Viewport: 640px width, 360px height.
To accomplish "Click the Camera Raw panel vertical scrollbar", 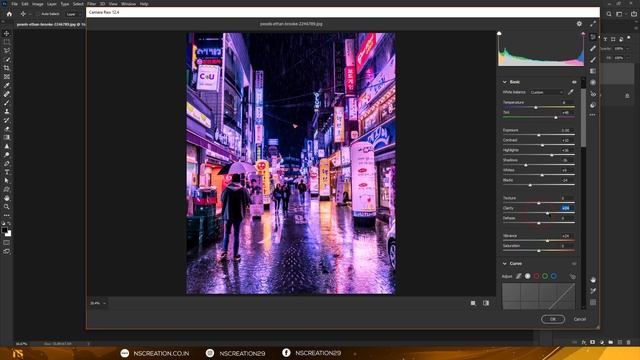I will 583,118.
